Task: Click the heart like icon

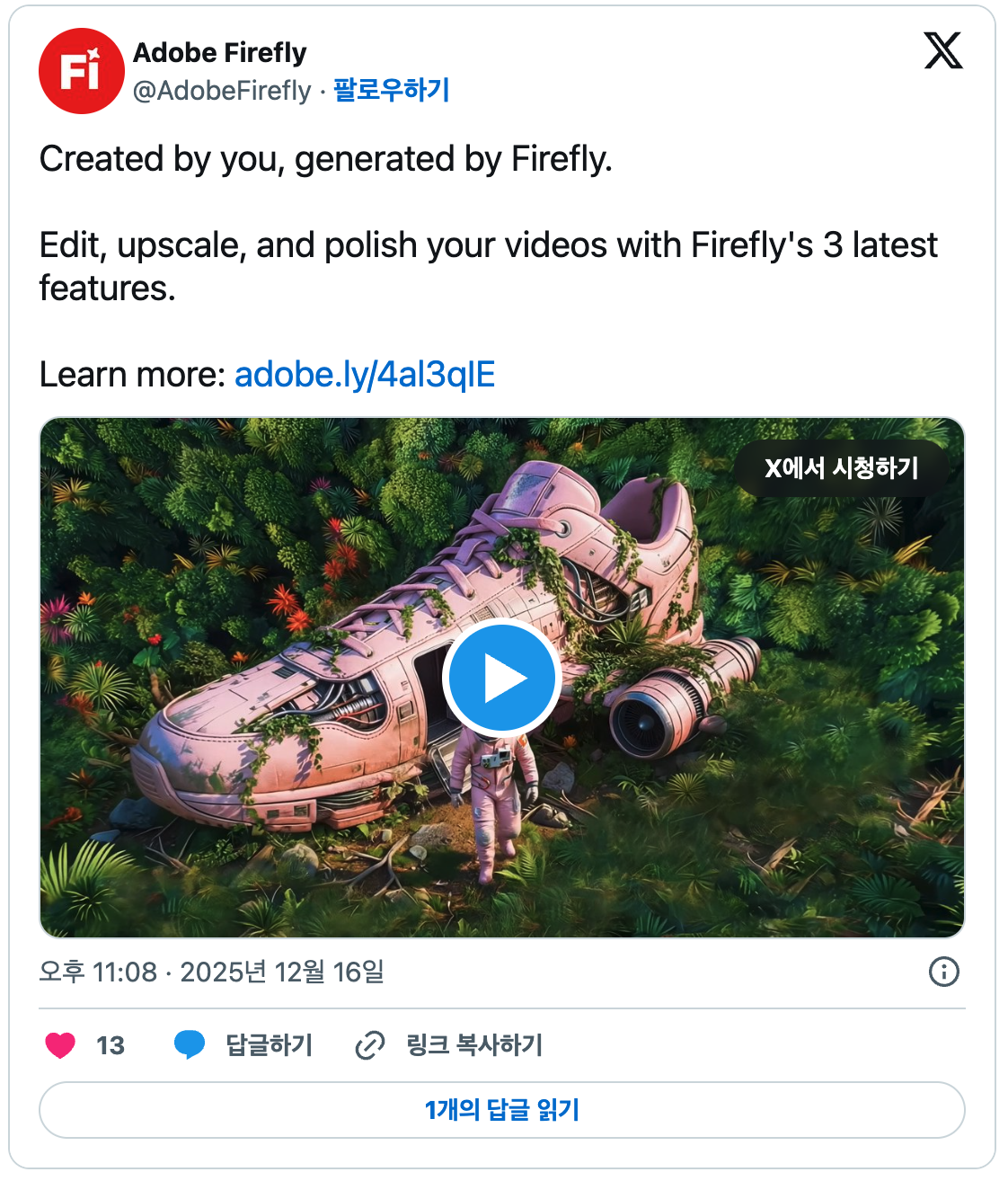Action: [x=60, y=1045]
